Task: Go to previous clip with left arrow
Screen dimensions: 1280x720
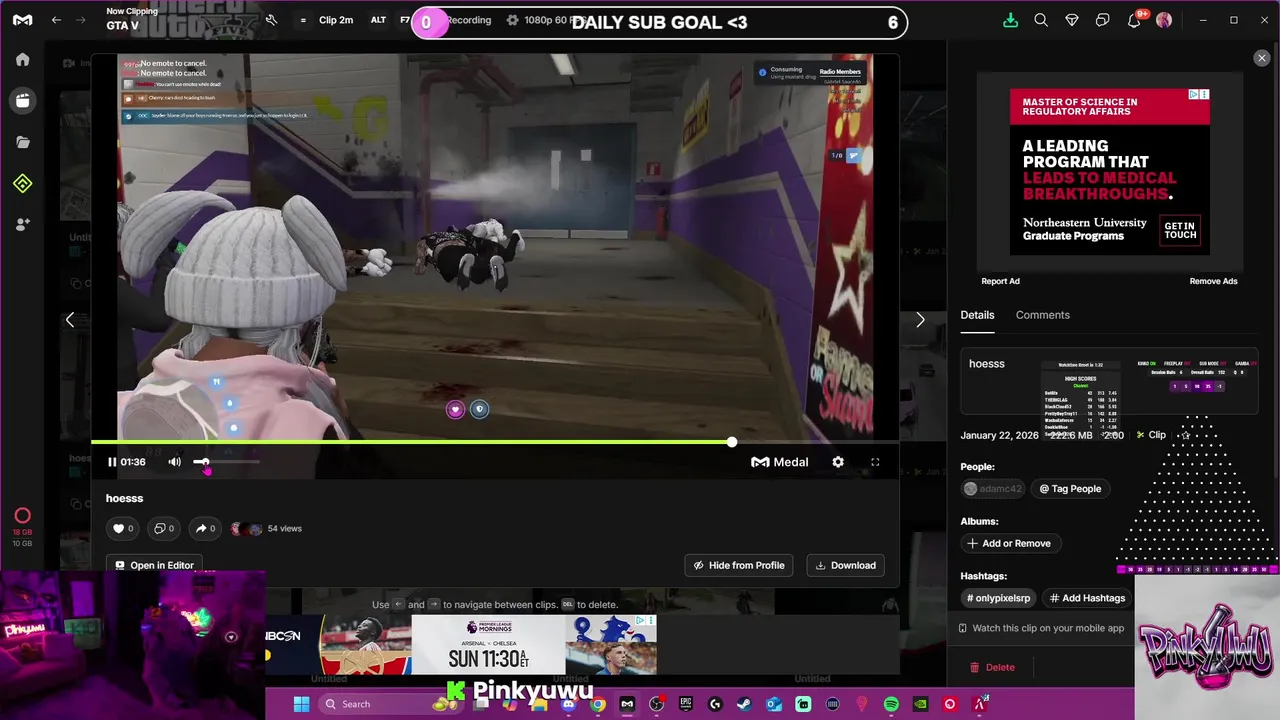Action: pyautogui.click(x=69, y=320)
